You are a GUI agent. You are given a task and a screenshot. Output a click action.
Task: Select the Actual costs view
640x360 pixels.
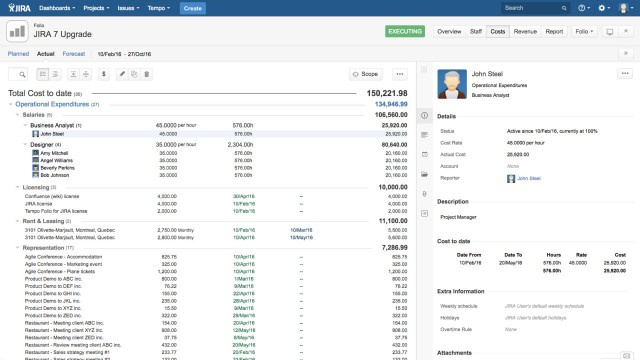tap(45, 54)
